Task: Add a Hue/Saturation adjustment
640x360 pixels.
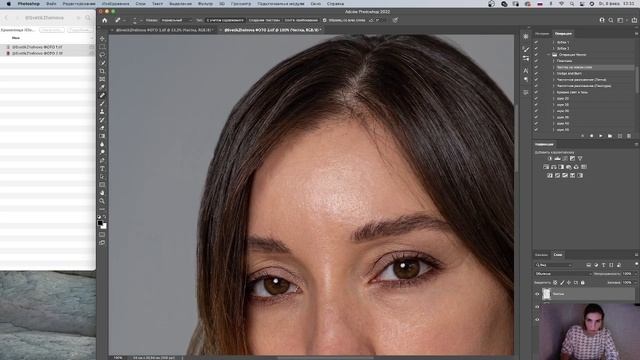Action: pyautogui.click(x=546, y=167)
